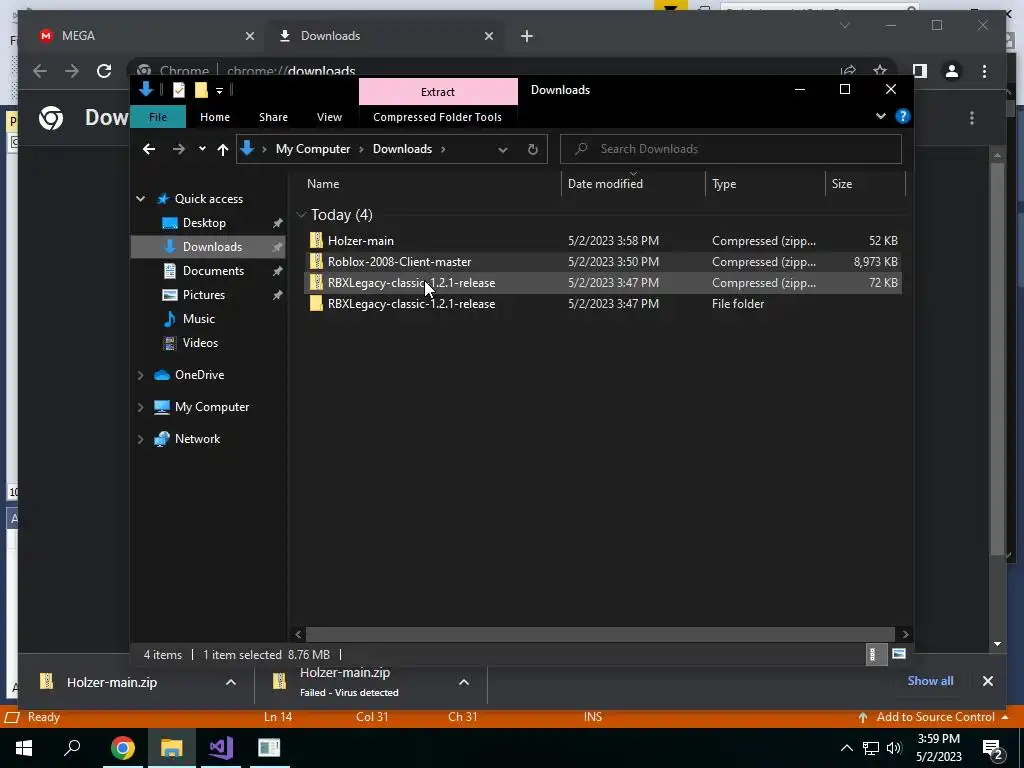Screen dimensions: 1024x768
Task: Open the View ribbon tab
Action: pos(329,117)
